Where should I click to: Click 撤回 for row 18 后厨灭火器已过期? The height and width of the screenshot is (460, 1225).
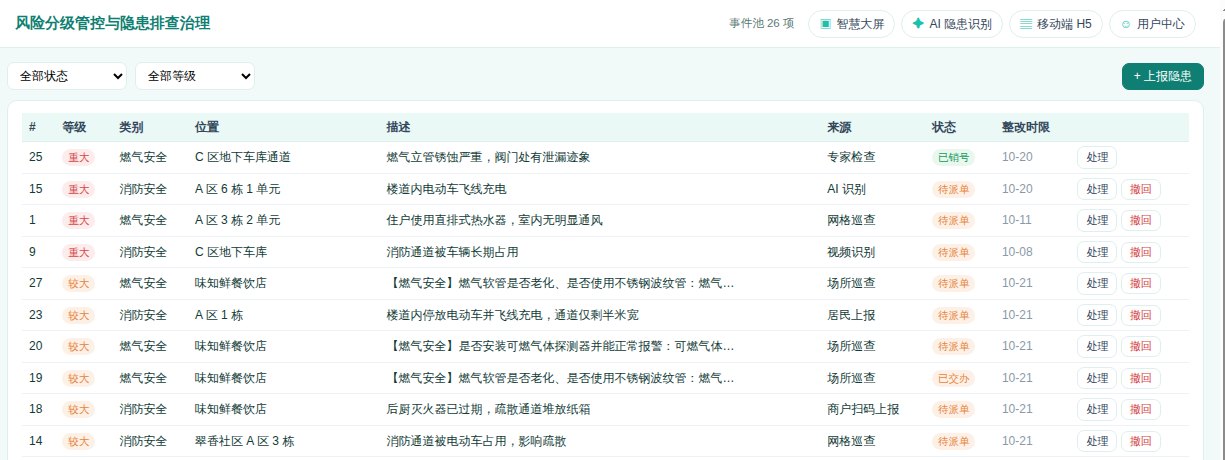click(x=1141, y=410)
